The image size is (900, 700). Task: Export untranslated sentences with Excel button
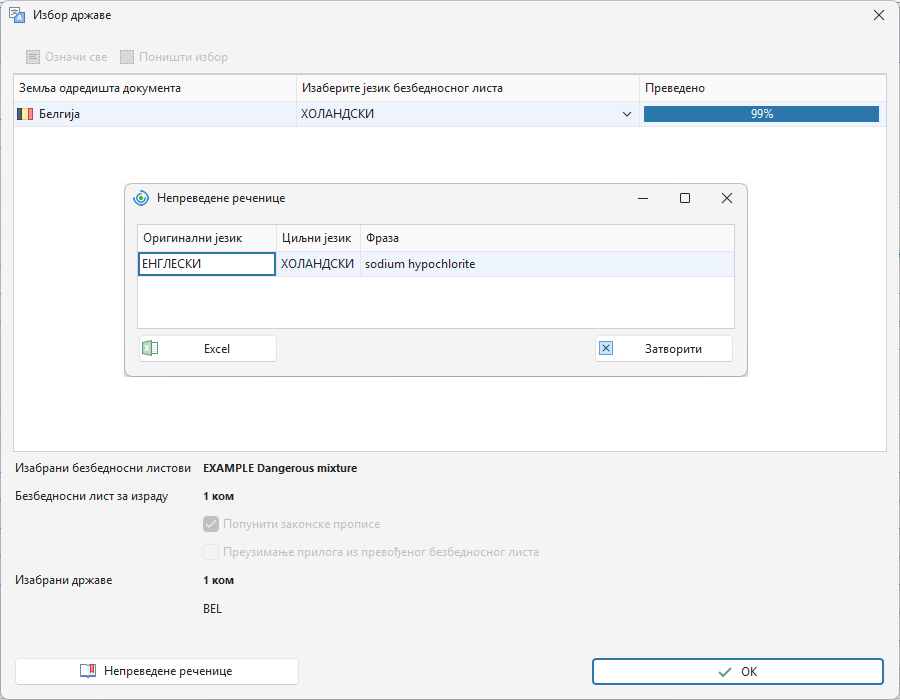(x=208, y=349)
